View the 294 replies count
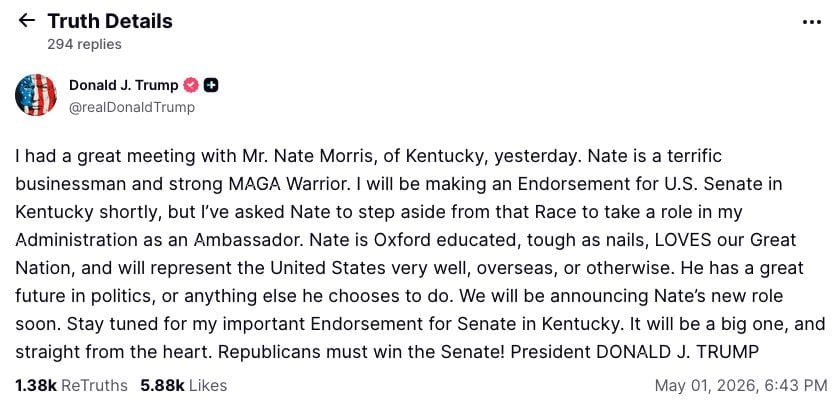Image resolution: width=838 pixels, height=403 pixels. pyautogui.click(x=84, y=44)
